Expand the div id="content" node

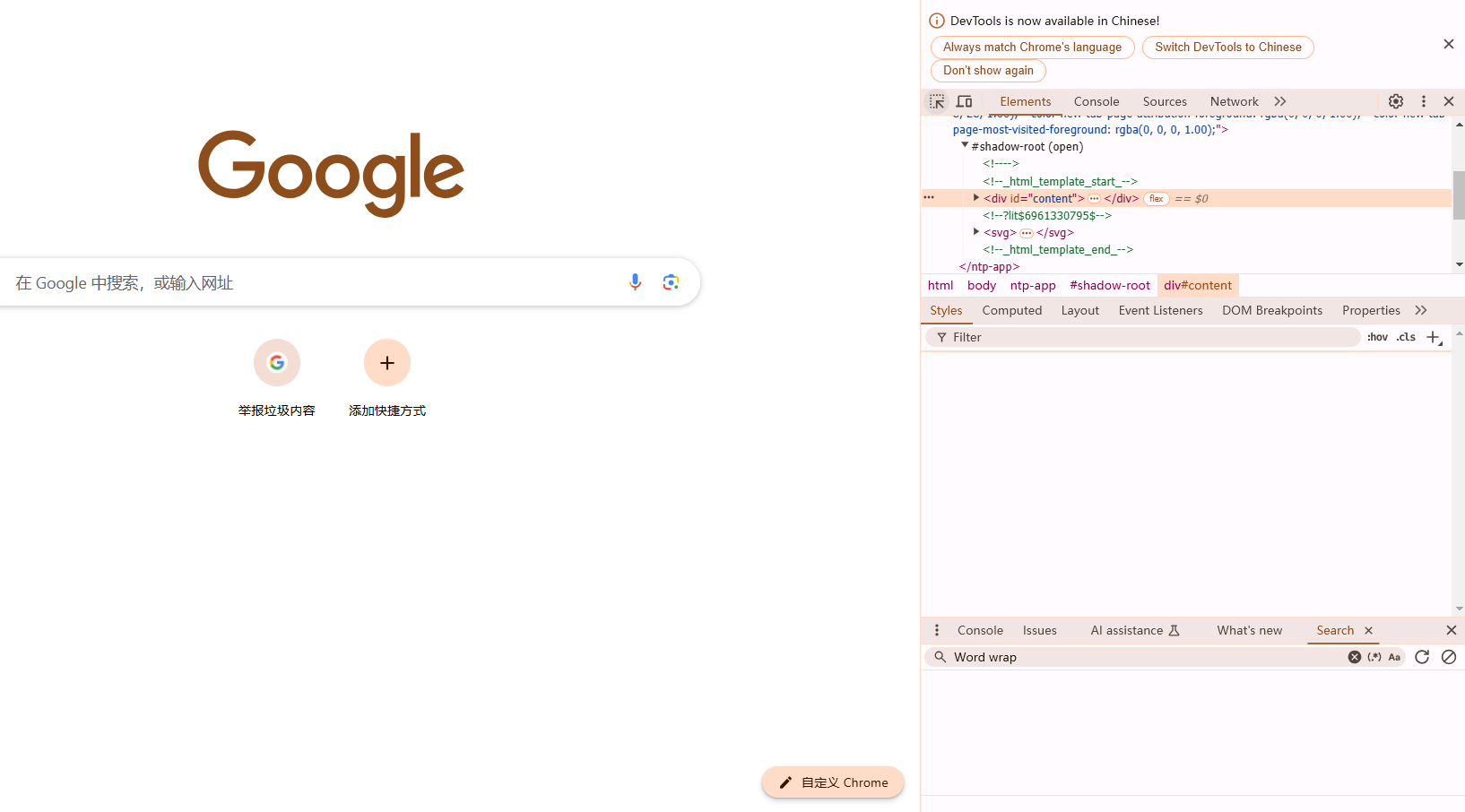tap(976, 197)
